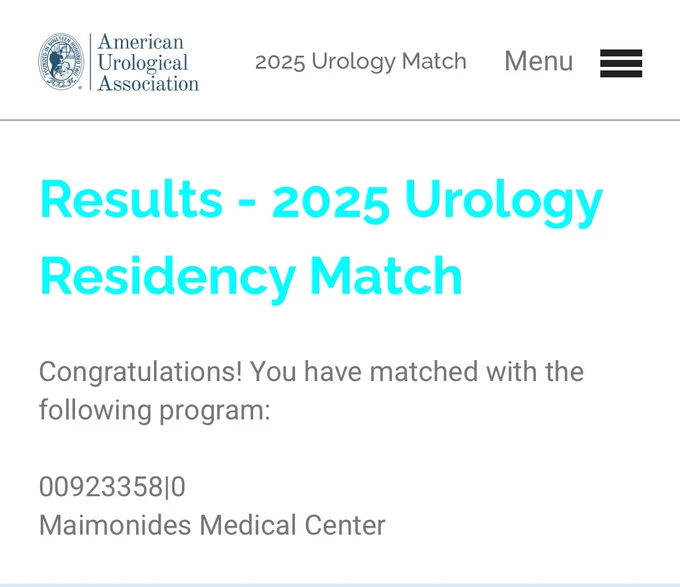Click the Maimonides Medical Center program name
Screen dimensions: 680x587
212,525
